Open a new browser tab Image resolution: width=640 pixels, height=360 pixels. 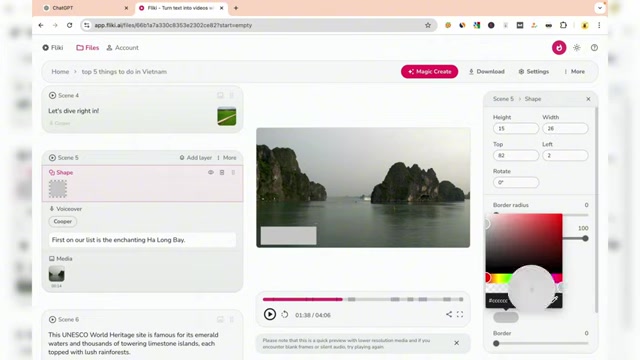236,8
